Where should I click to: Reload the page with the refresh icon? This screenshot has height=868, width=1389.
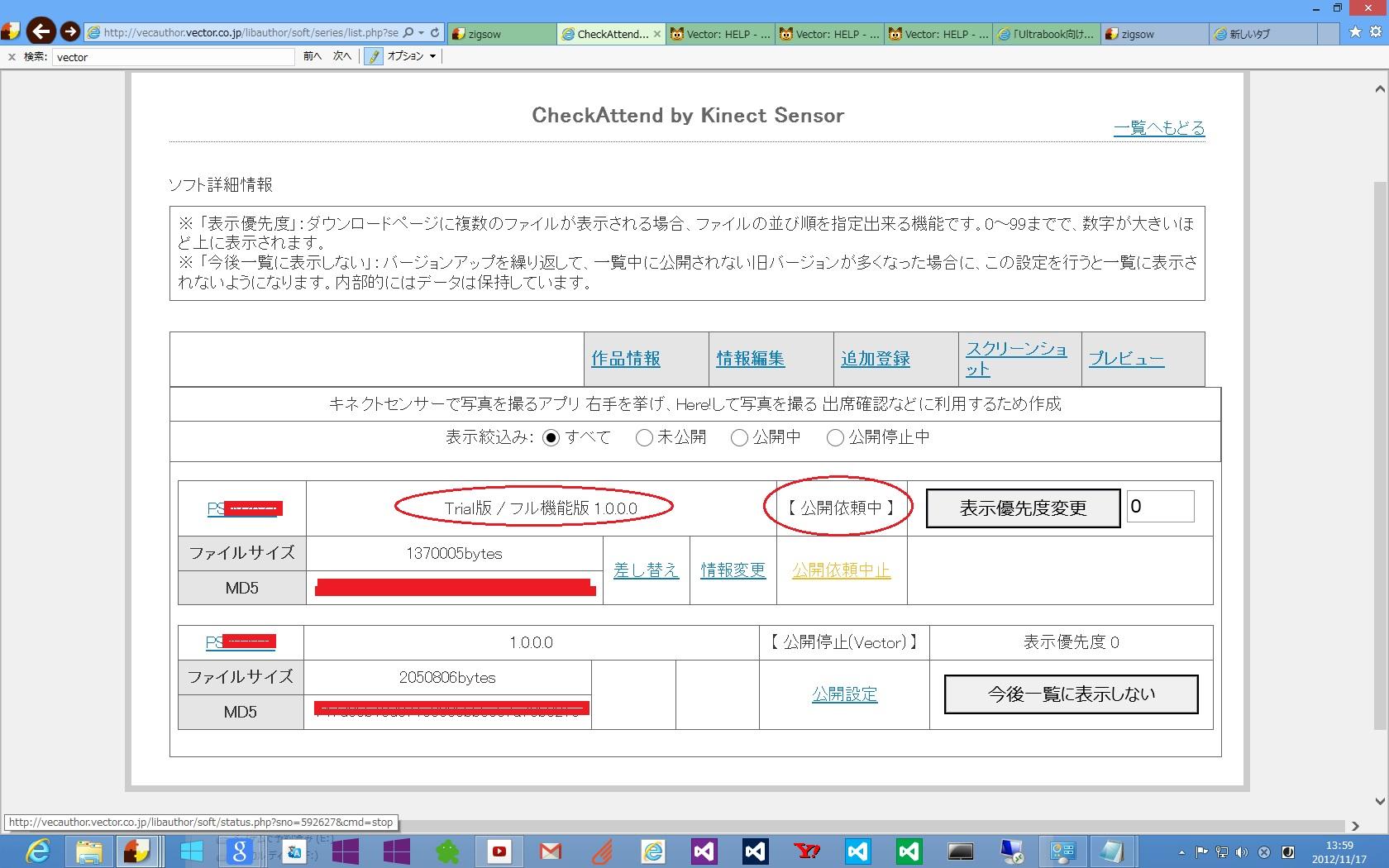[435, 33]
